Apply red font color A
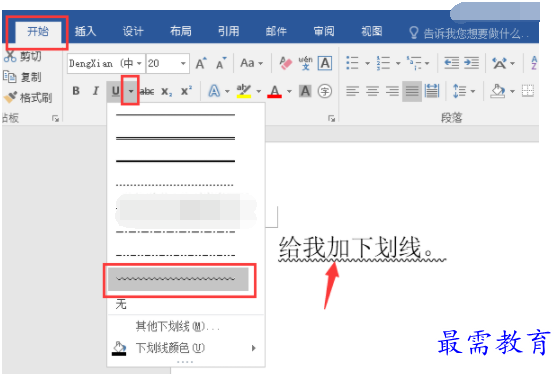 coord(275,91)
